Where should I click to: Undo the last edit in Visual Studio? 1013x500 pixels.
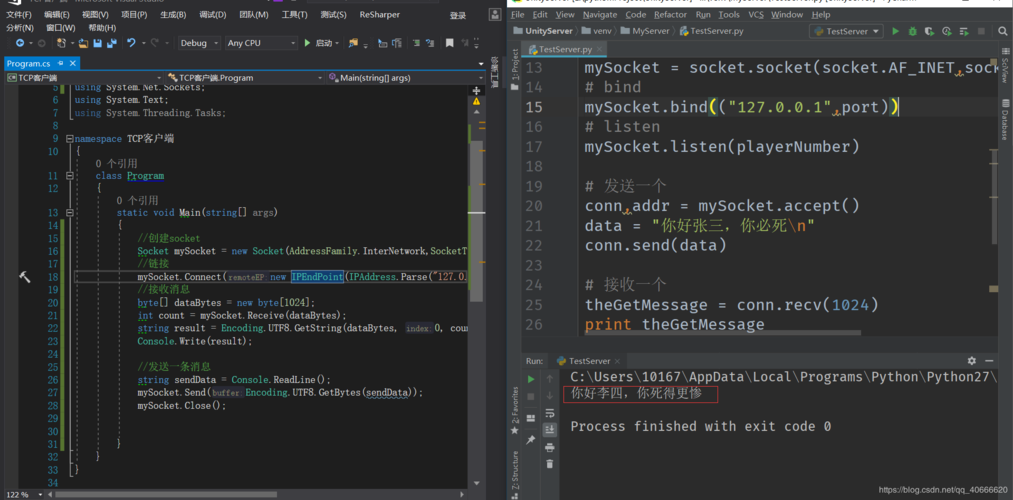[131, 43]
